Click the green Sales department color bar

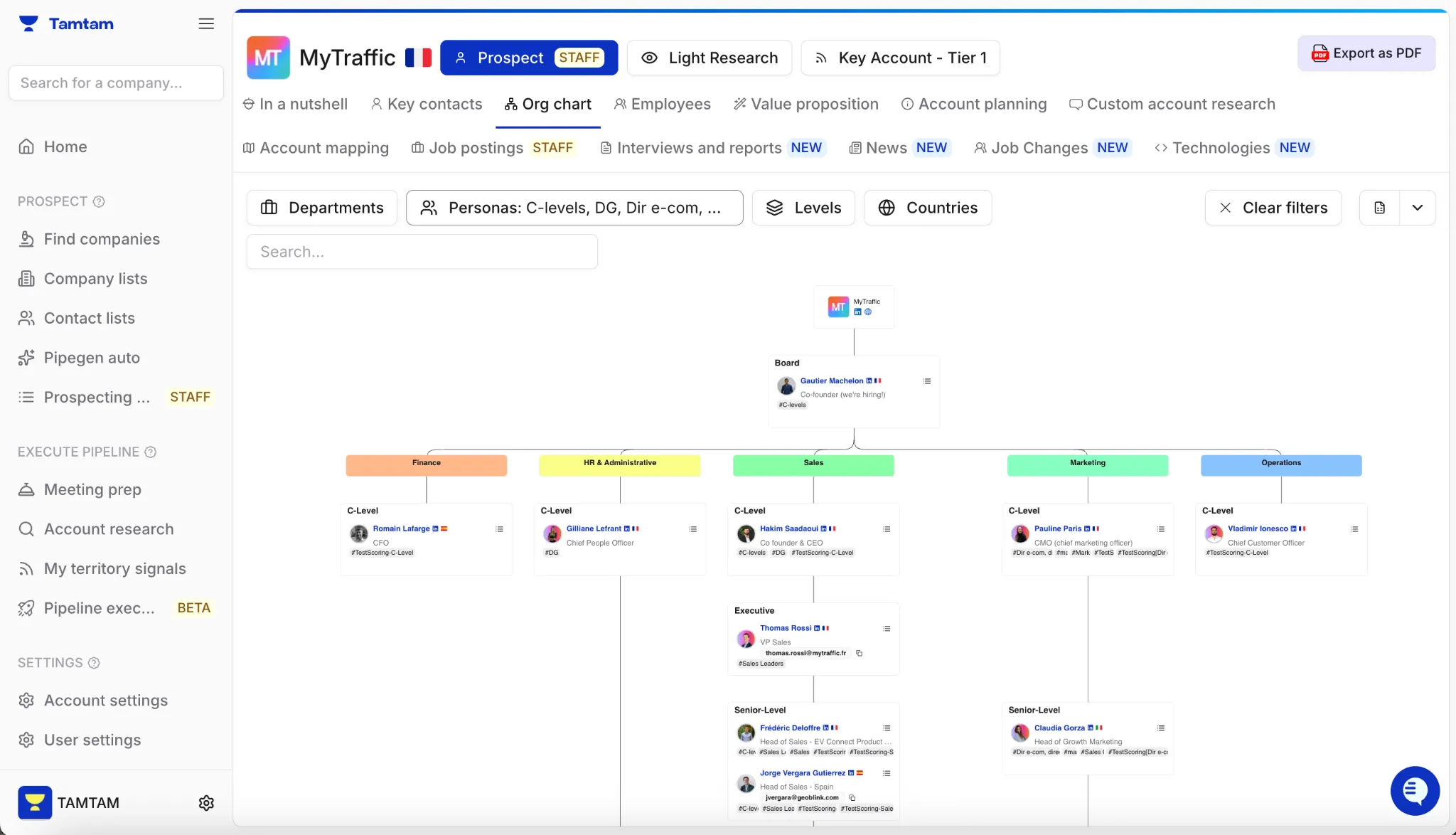[x=813, y=465]
